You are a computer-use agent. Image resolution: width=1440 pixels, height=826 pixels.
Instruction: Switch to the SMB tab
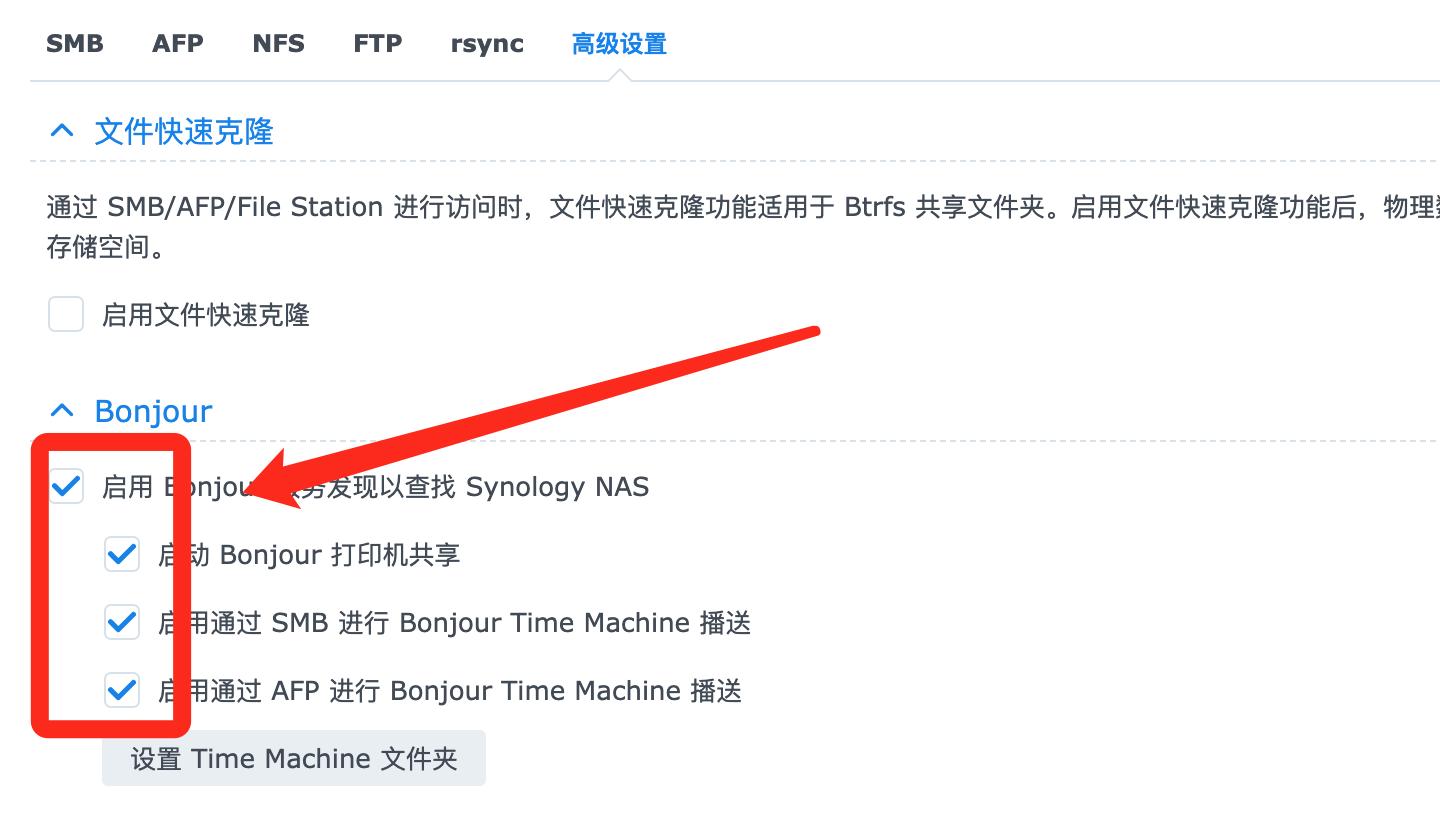pos(75,44)
